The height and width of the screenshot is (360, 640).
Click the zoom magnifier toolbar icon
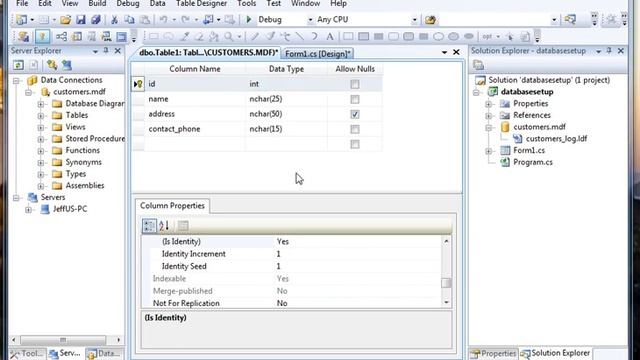pyautogui.click(x=229, y=37)
